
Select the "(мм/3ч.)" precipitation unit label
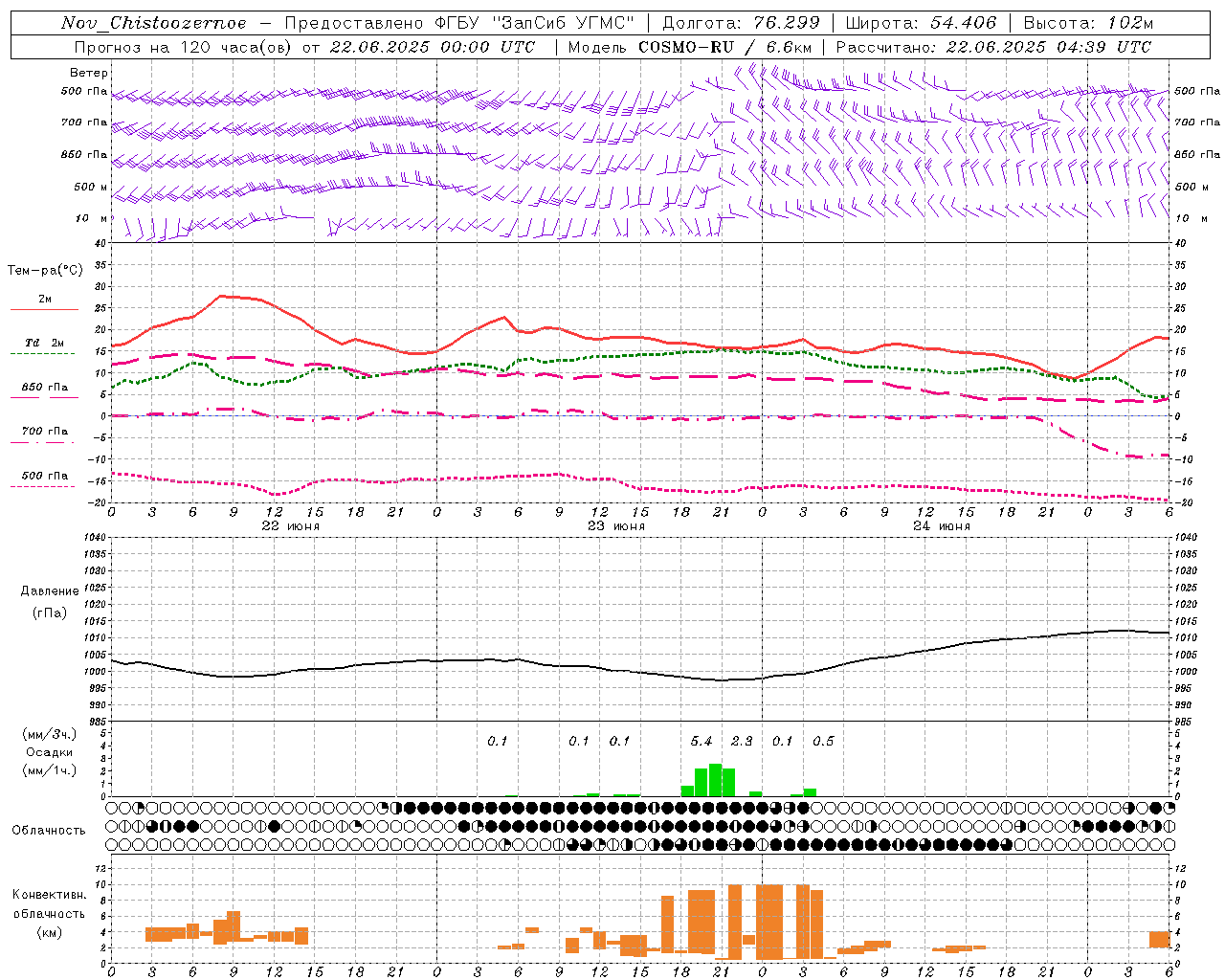[x=50, y=734]
